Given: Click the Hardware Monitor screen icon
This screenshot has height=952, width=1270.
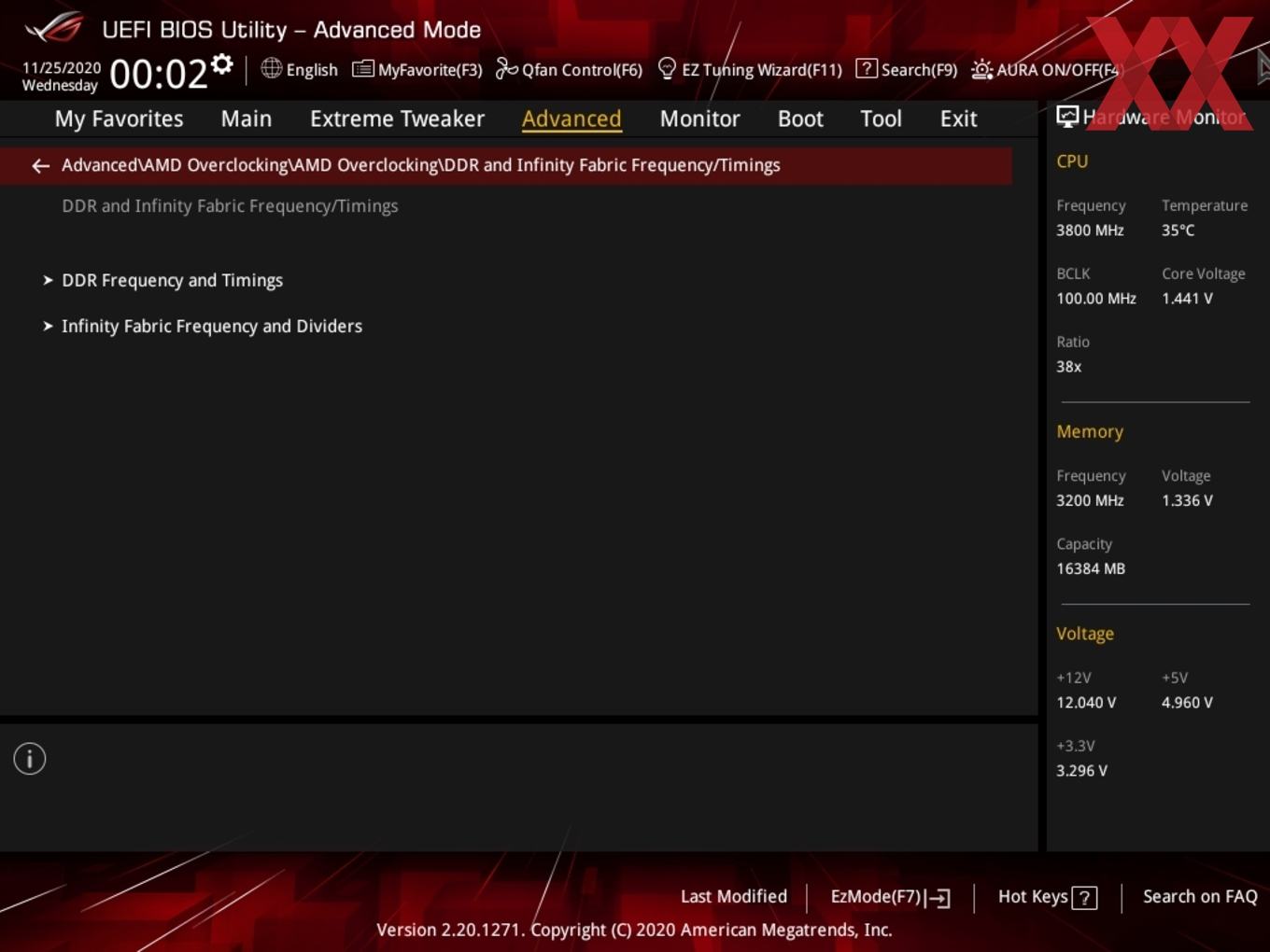Looking at the screenshot, I should click(1067, 117).
